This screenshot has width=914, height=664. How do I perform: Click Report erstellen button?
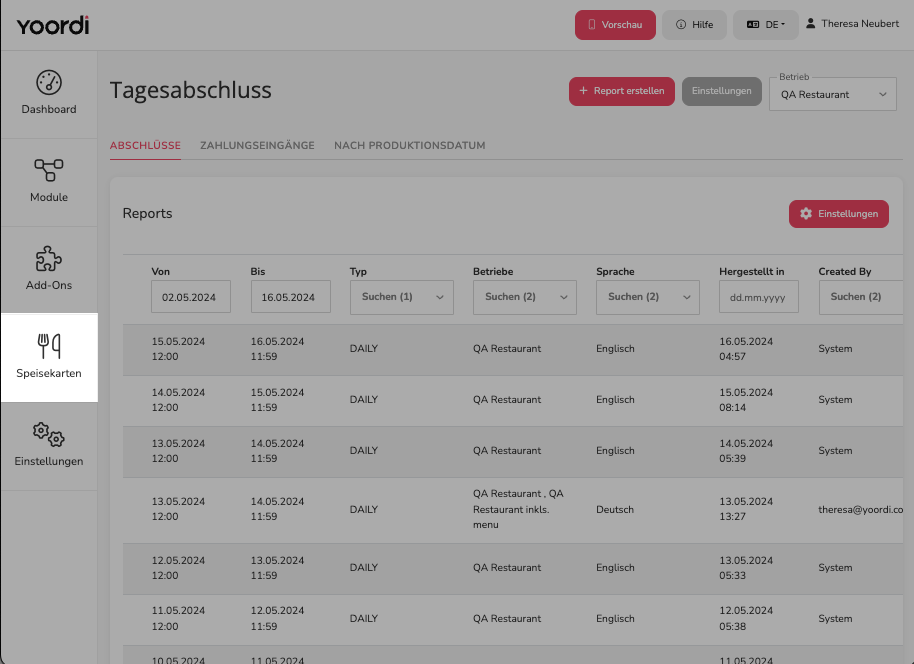click(x=621, y=91)
